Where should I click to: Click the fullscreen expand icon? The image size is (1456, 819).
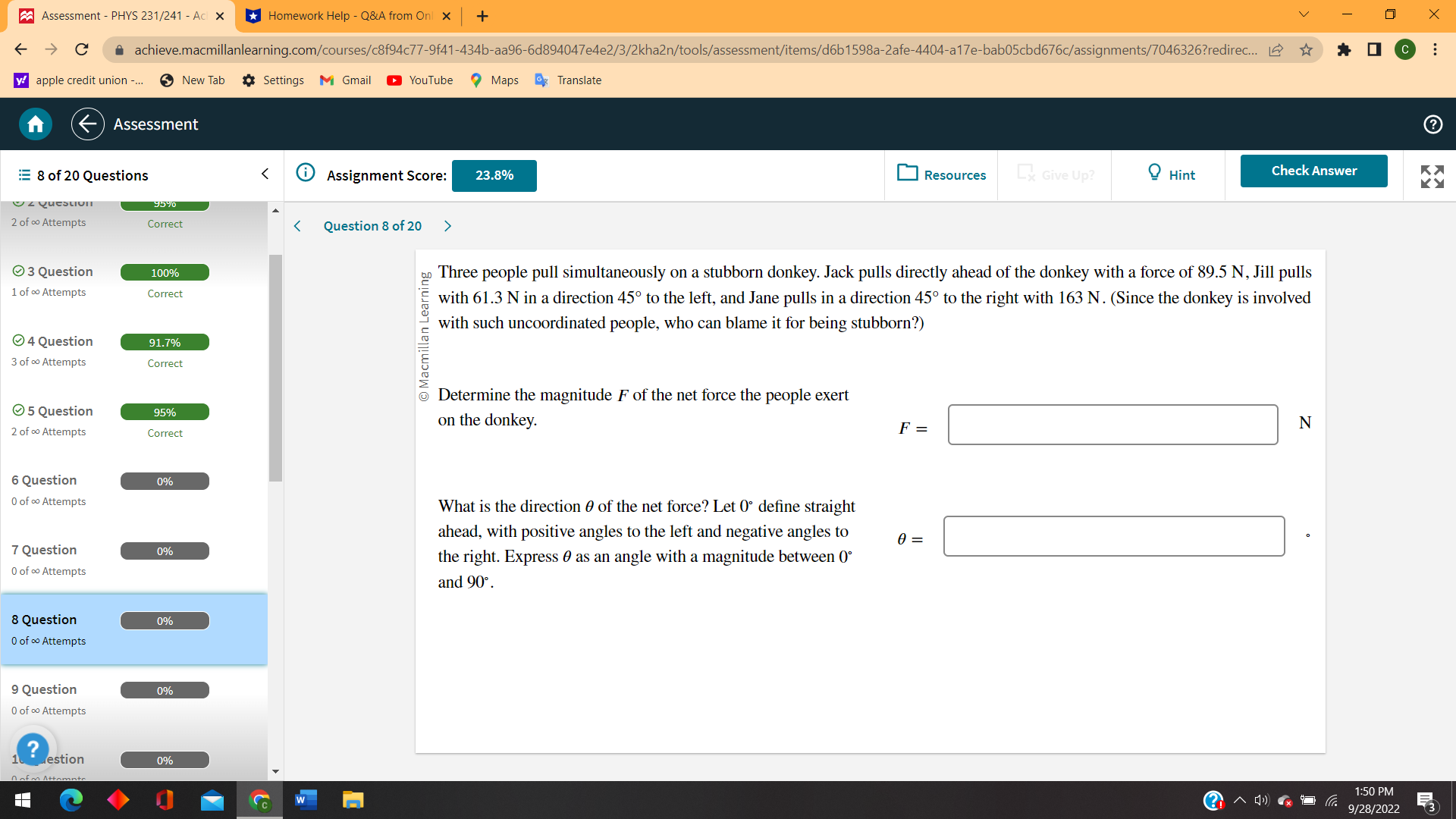point(1432,176)
